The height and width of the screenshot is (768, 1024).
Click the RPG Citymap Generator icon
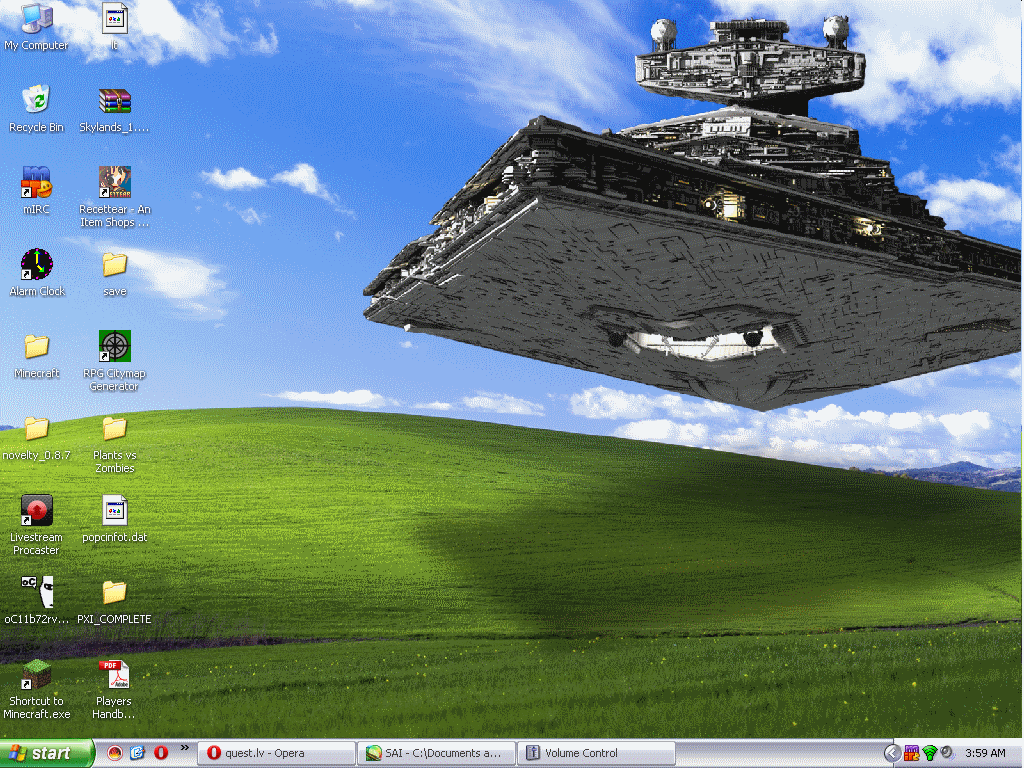coord(115,346)
